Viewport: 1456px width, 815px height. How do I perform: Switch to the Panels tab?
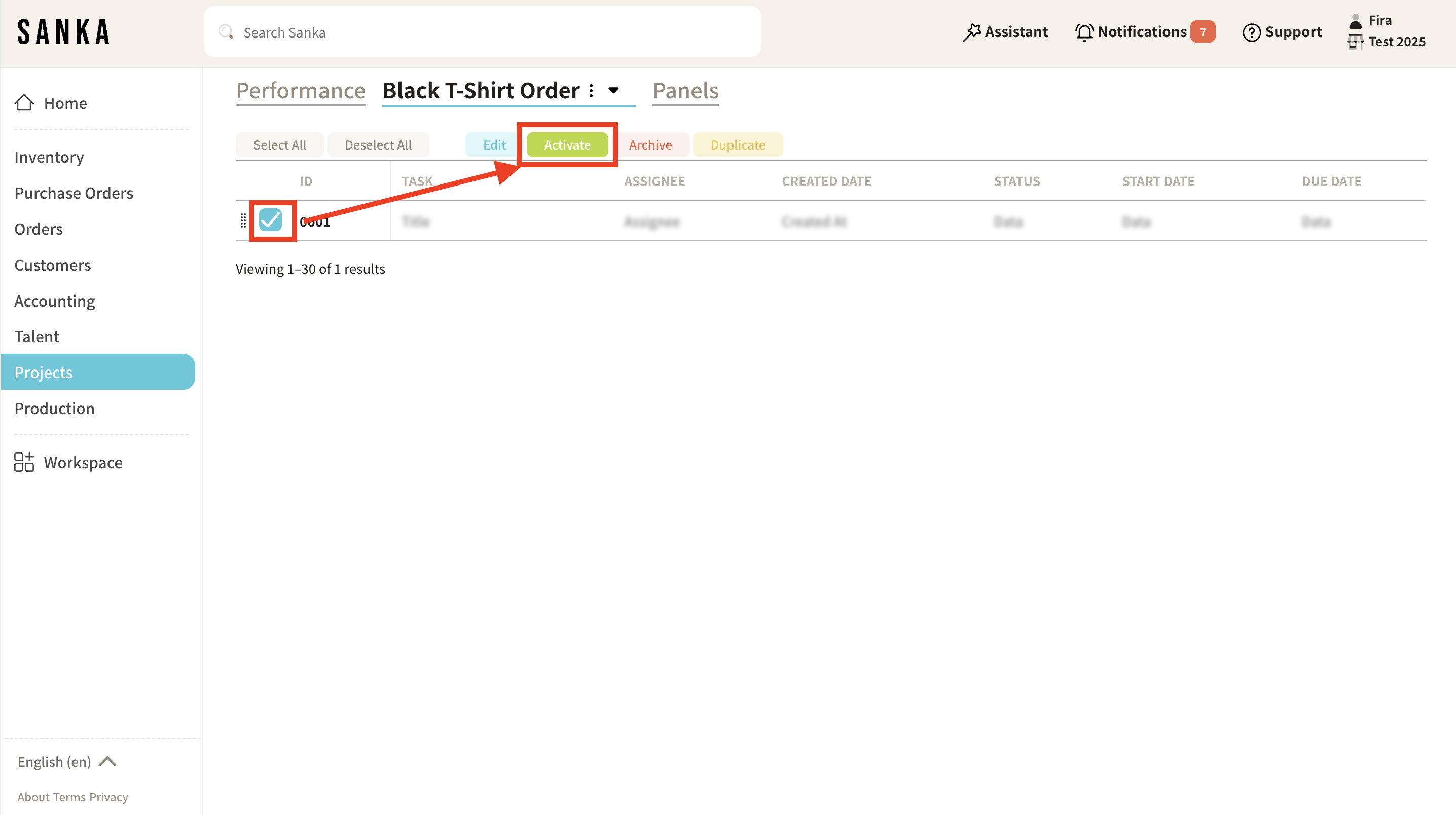tap(685, 90)
